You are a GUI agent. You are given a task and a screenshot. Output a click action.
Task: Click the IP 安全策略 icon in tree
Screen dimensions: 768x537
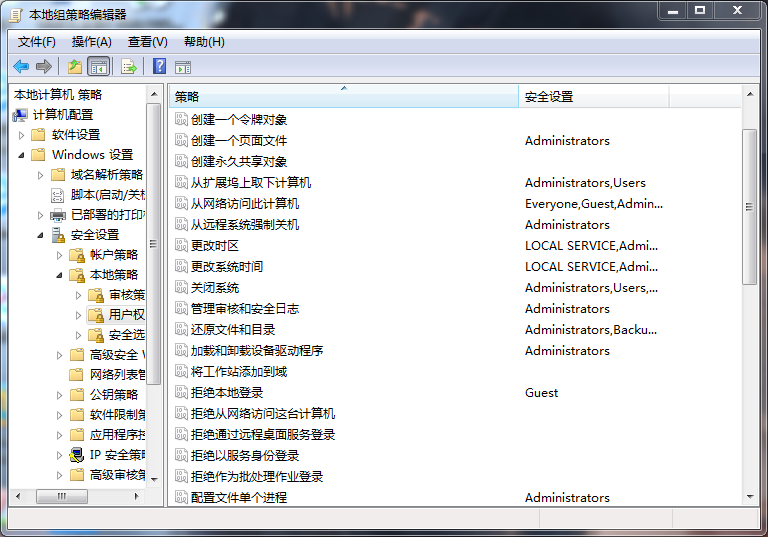pos(76,455)
